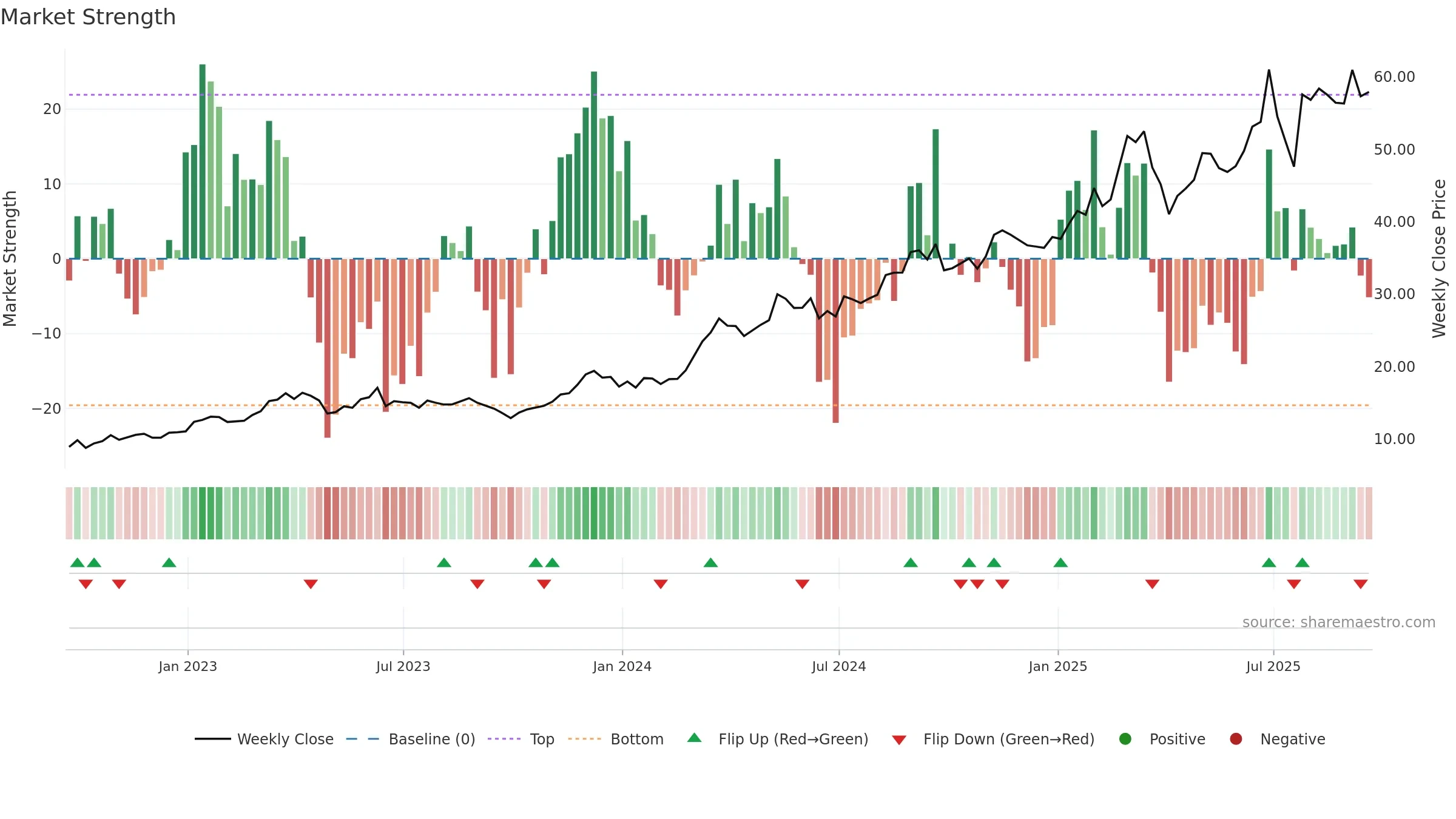Click the "Jan 2024" date axis label

pos(622,666)
